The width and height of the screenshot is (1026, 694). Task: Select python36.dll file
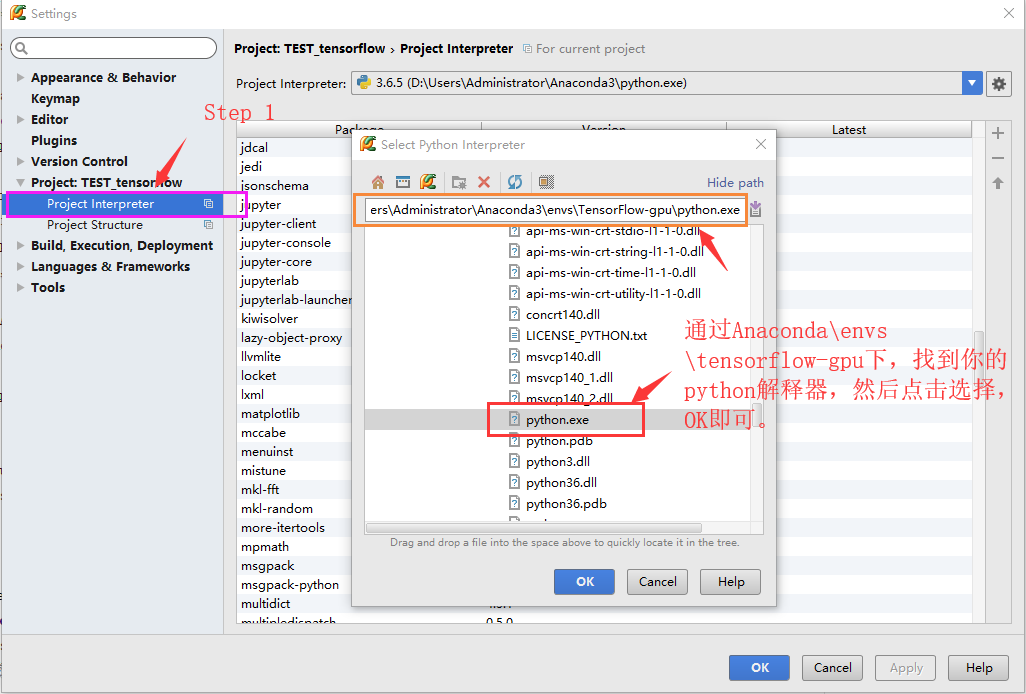561,483
